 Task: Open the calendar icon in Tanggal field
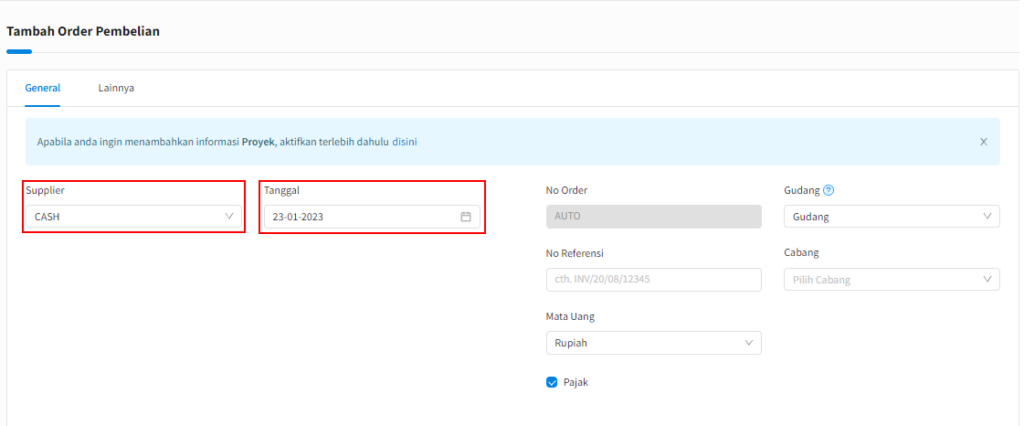pyautogui.click(x=465, y=217)
